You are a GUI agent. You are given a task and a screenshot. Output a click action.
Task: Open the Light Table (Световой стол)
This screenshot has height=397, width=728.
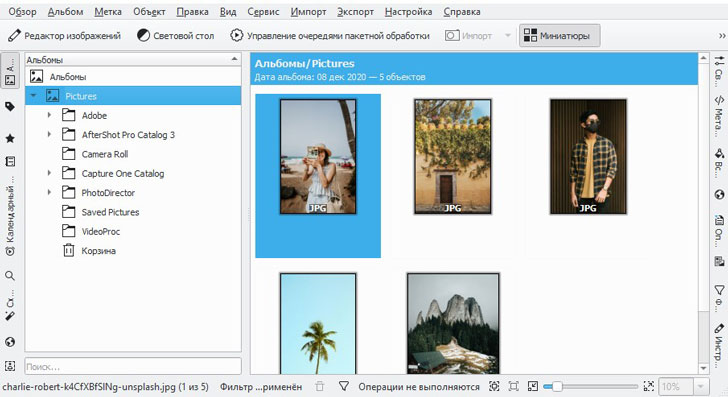tap(176, 36)
